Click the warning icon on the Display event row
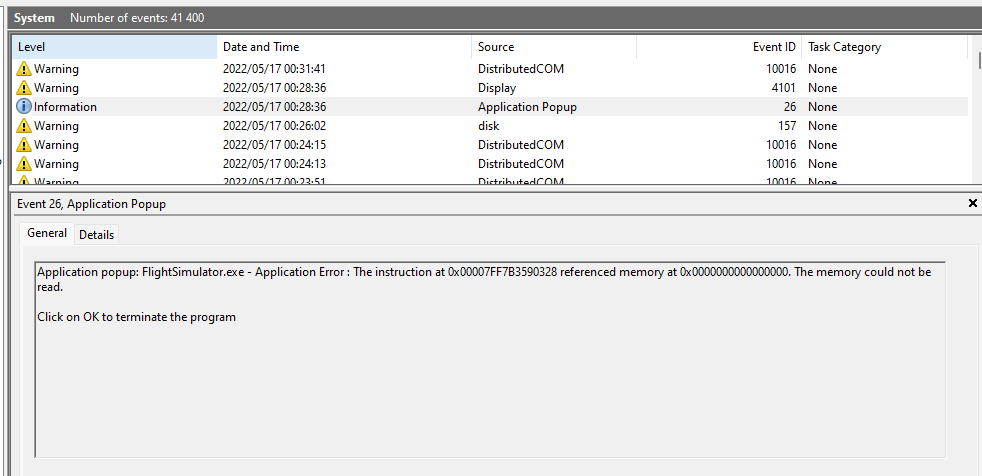The height and width of the screenshot is (476, 982). pos(24,88)
